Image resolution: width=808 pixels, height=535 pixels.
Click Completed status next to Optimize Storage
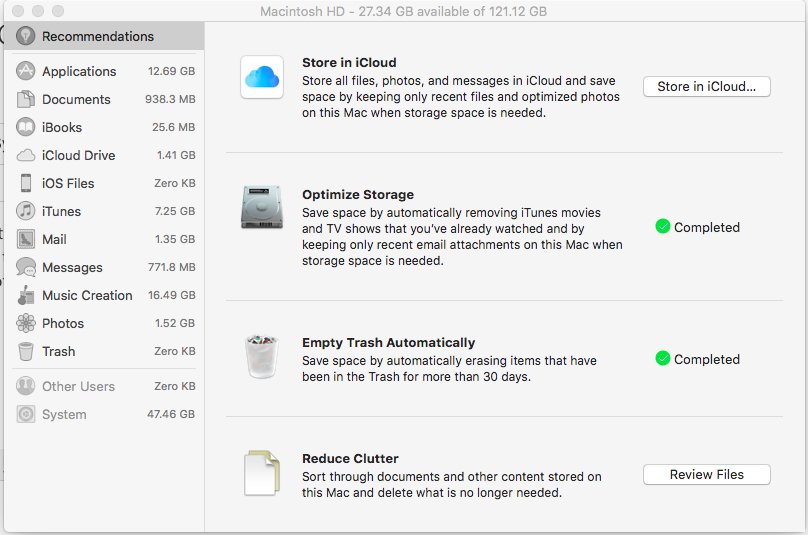coord(706,227)
